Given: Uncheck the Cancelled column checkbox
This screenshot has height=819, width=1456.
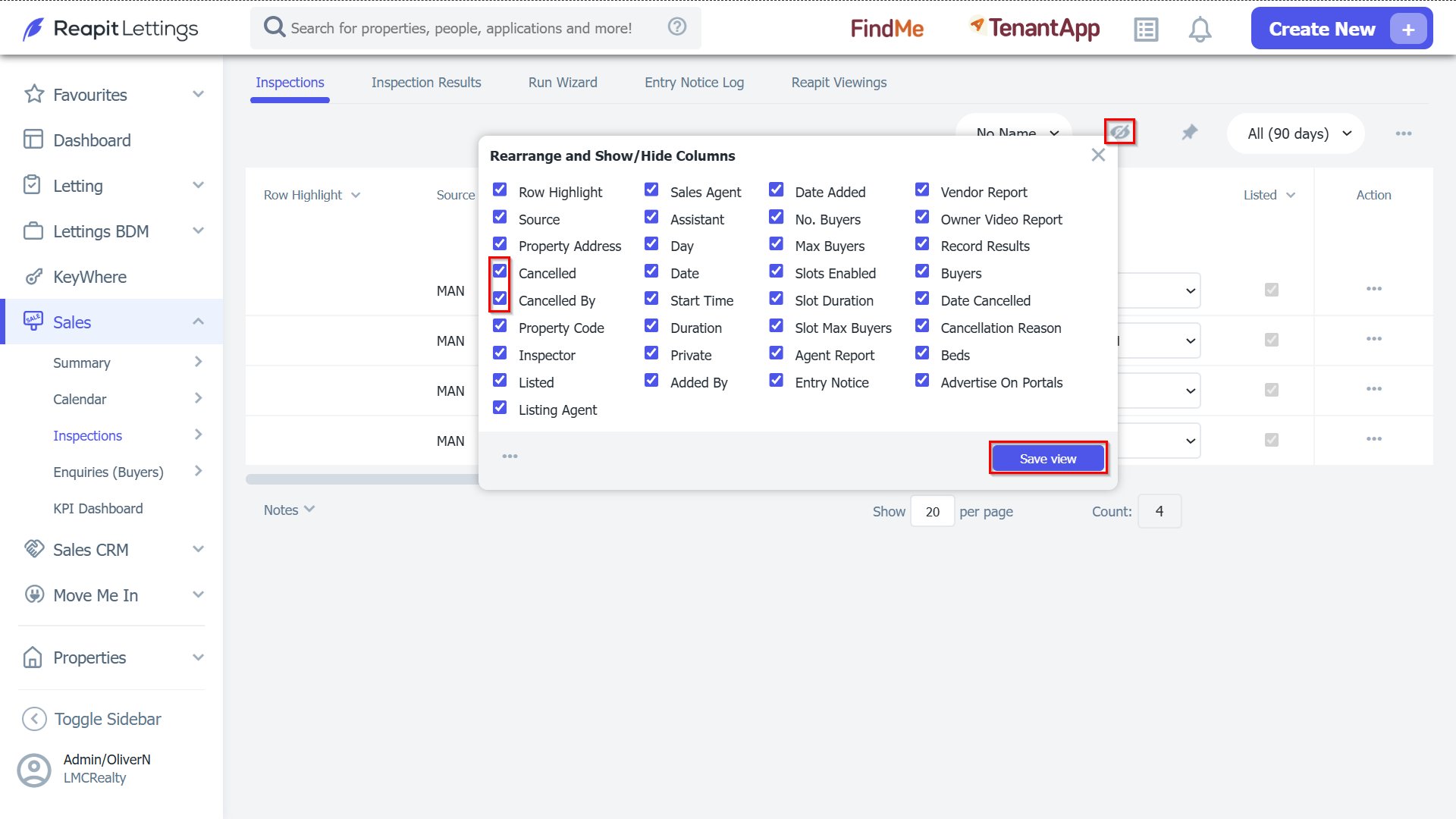Looking at the screenshot, I should (500, 271).
